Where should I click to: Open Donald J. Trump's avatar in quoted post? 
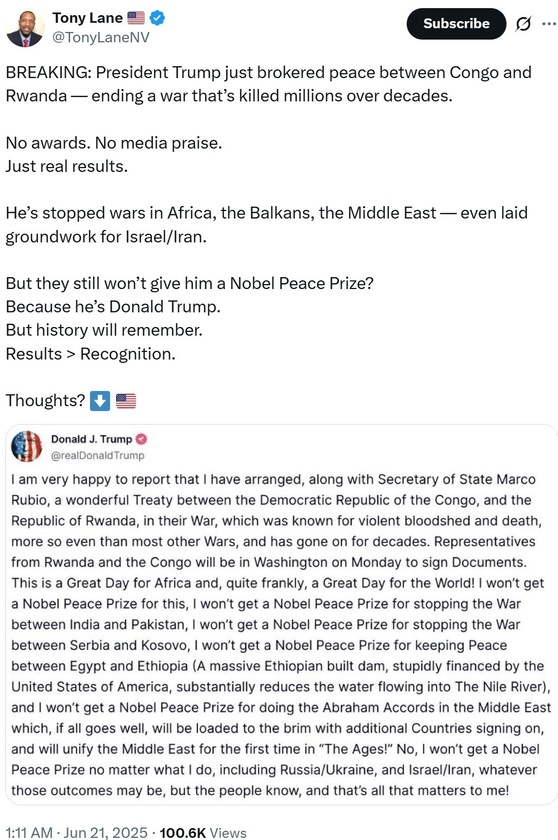click(26, 446)
